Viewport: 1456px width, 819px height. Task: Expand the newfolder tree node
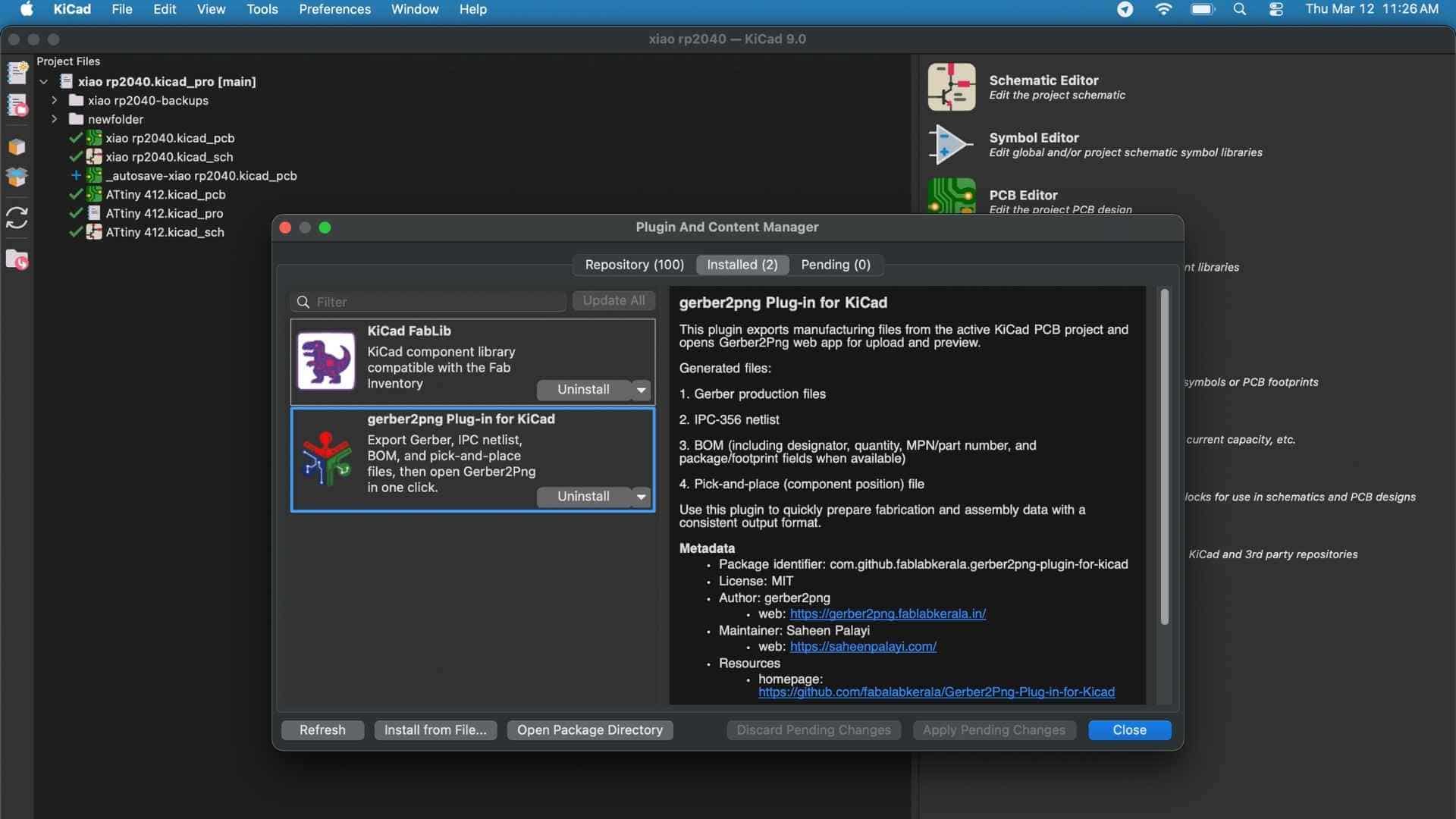click(55, 119)
